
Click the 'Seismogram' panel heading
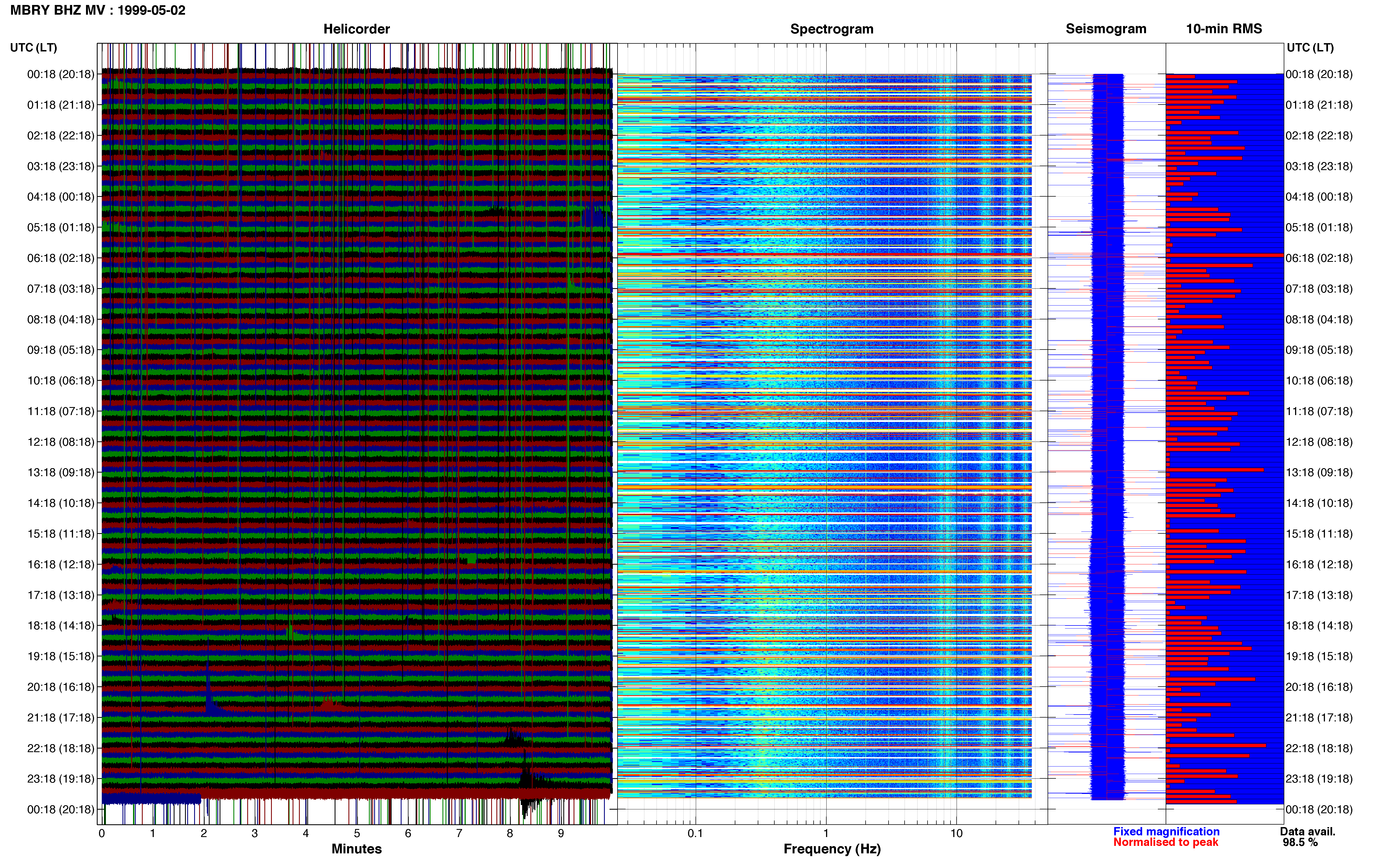1106,29
